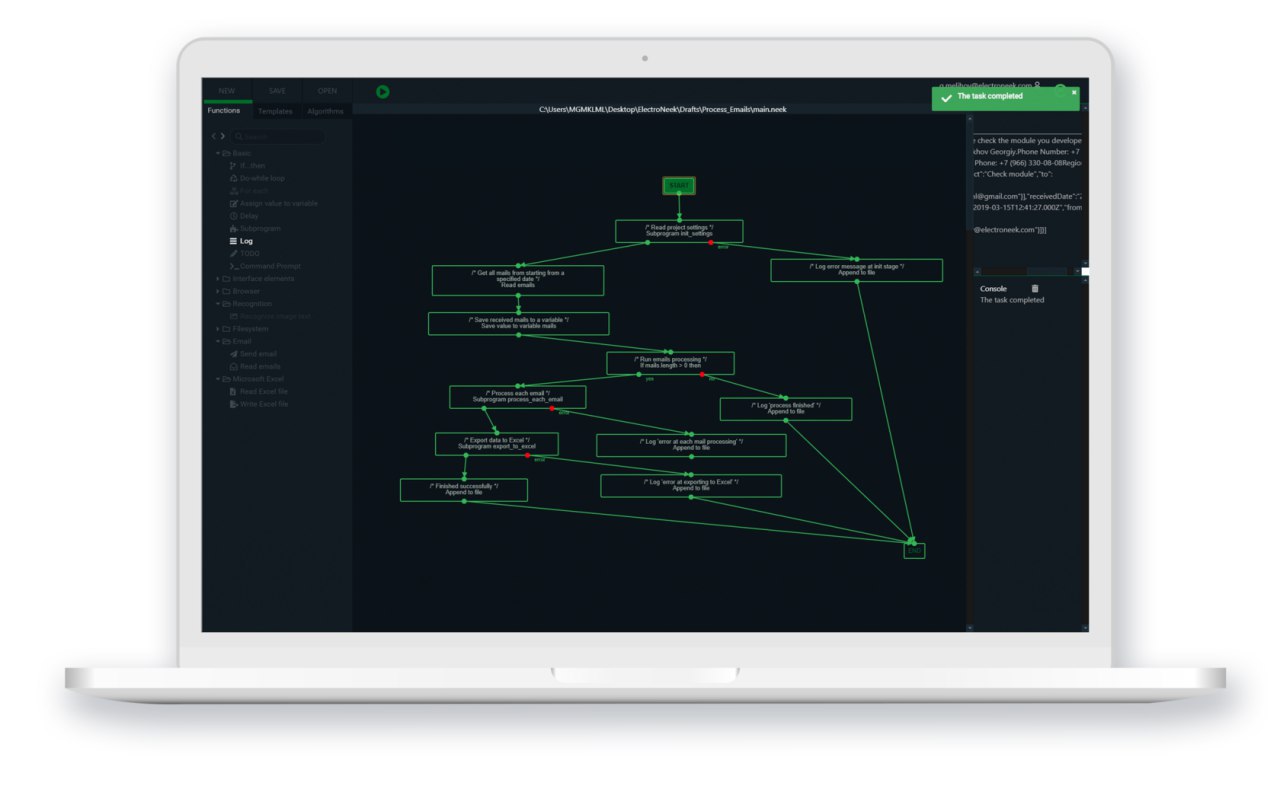Click the Console heading in the right panel
The width and height of the screenshot is (1280, 811).
click(993, 289)
